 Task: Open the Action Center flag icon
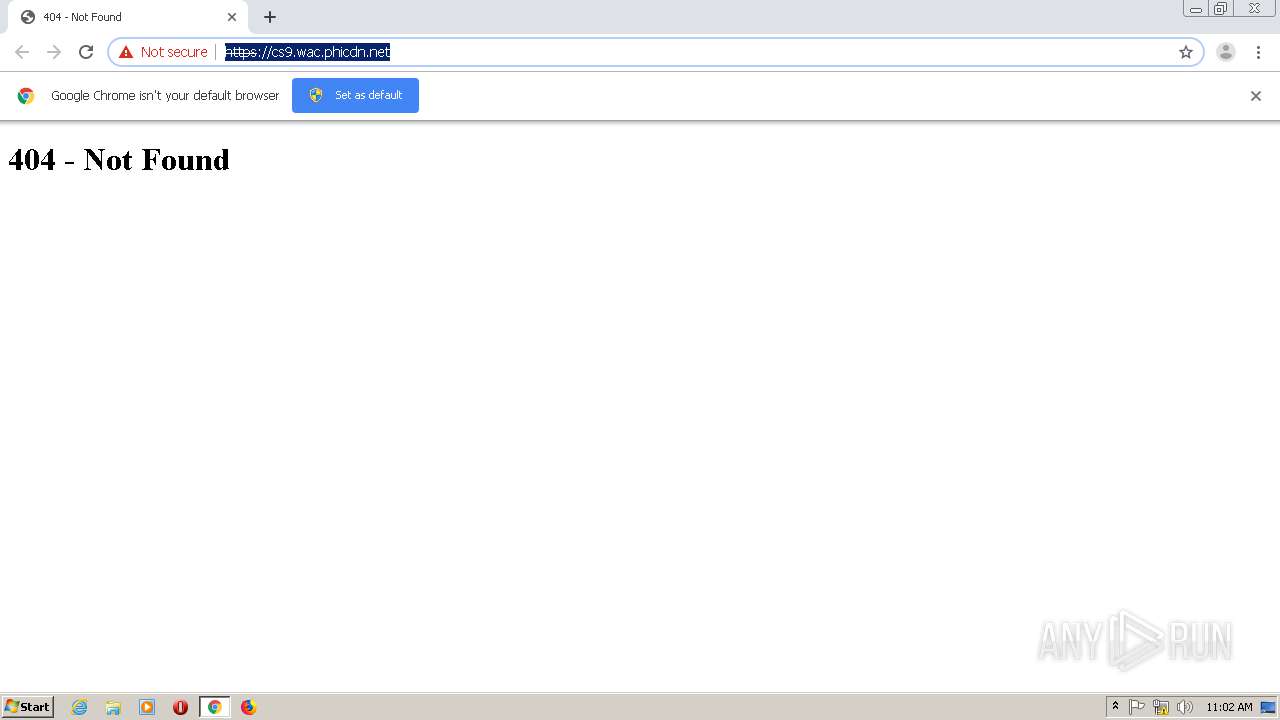click(1137, 707)
